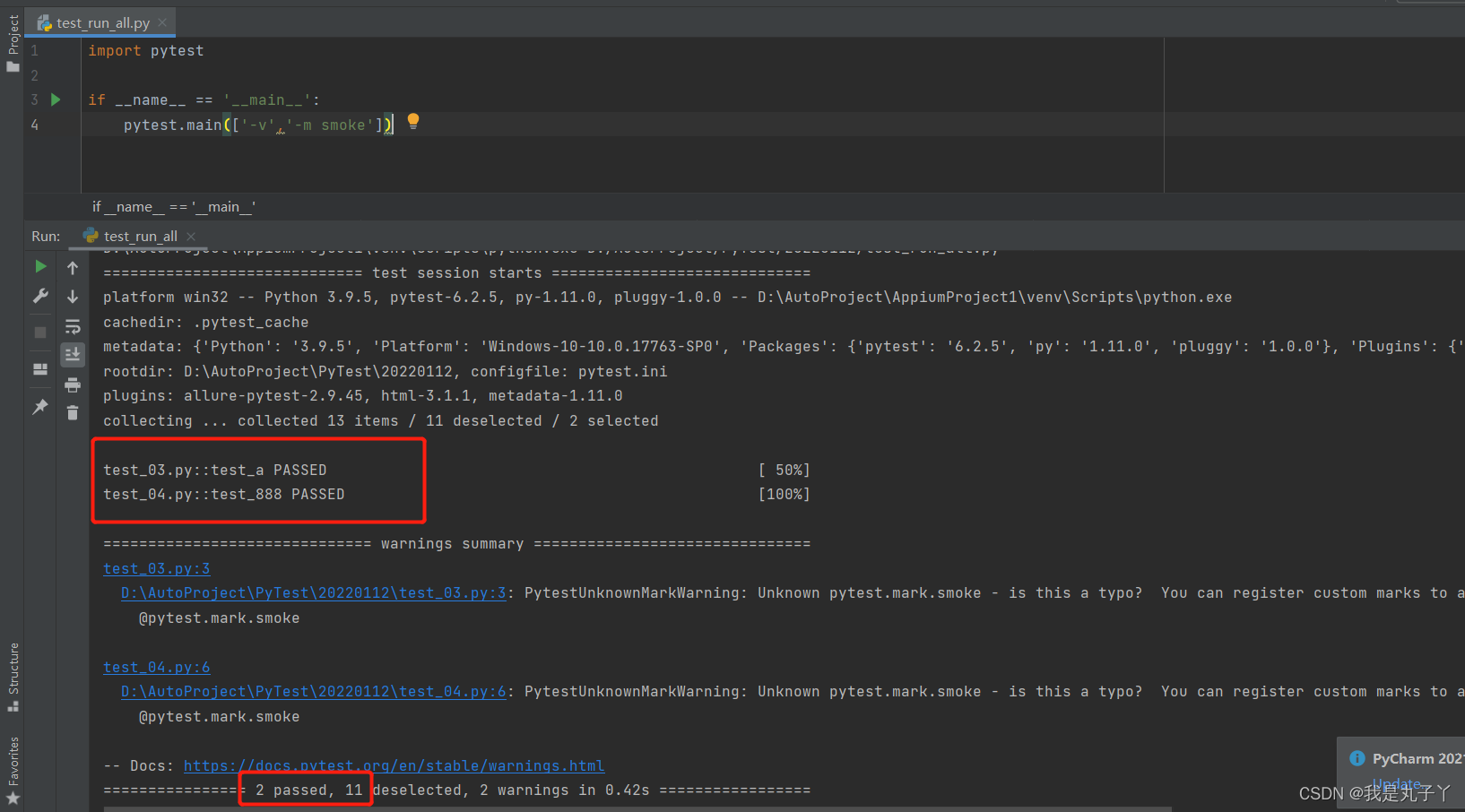Click the '2 passed, 11 deselected' summary line
1465x812 pixels.
(x=457, y=790)
